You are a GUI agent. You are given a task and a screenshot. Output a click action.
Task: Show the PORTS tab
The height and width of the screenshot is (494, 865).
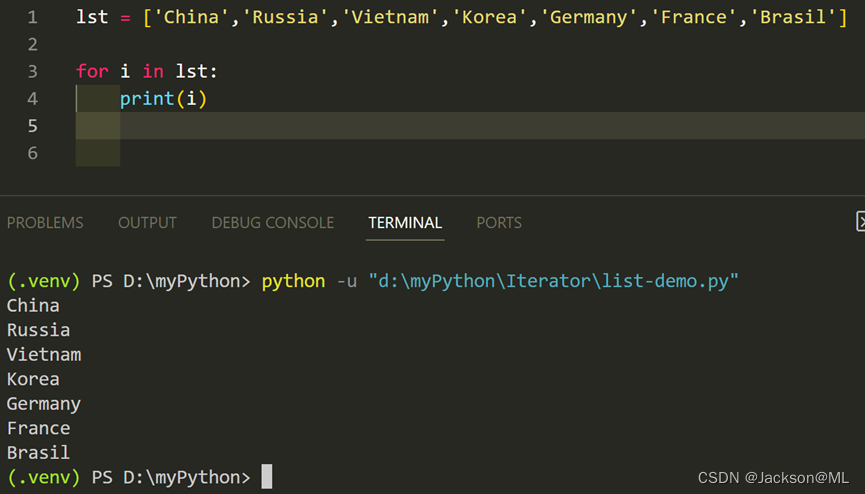click(x=499, y=223)
